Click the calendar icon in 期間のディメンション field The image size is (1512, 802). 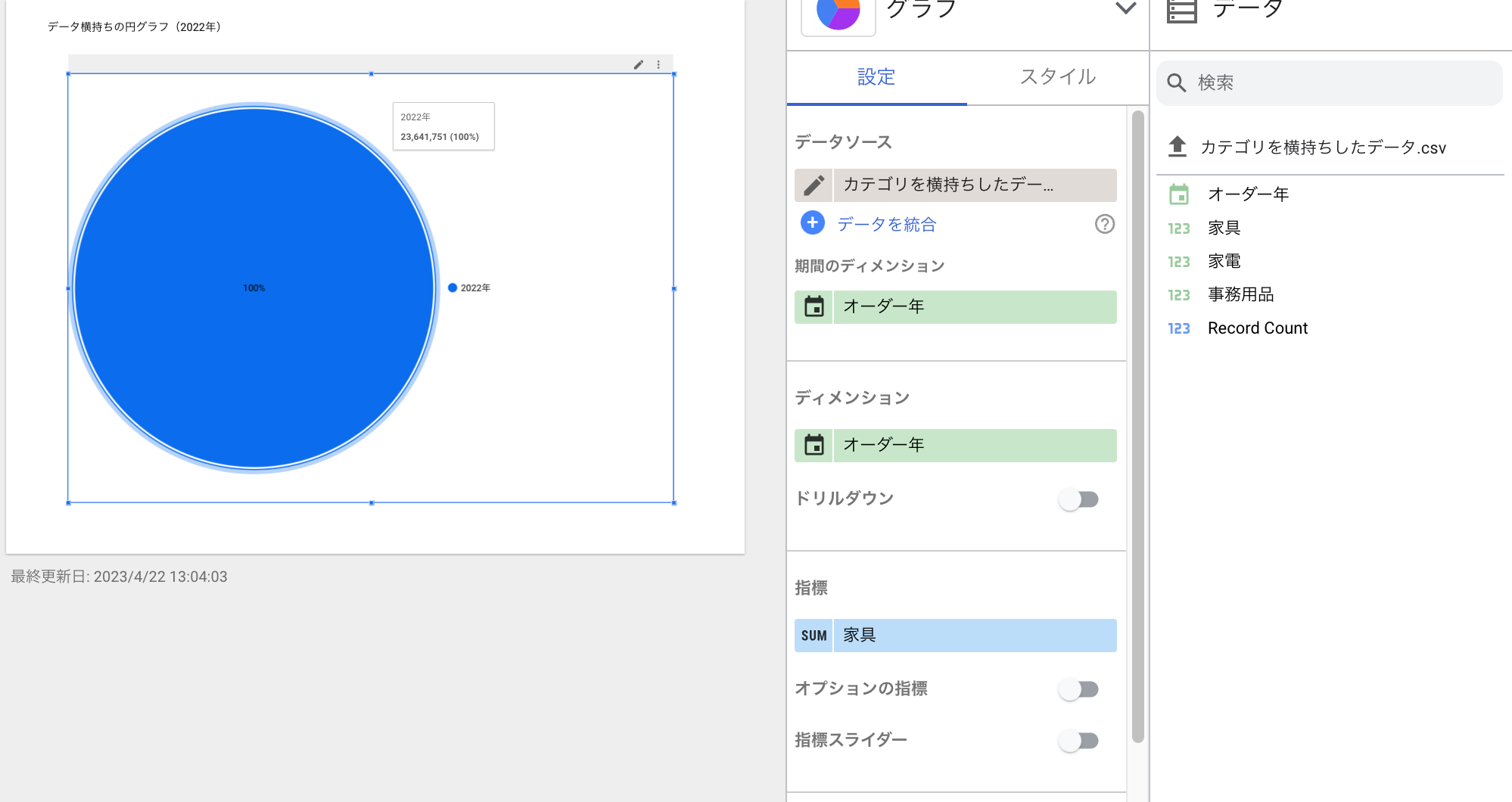pos(814,307)
